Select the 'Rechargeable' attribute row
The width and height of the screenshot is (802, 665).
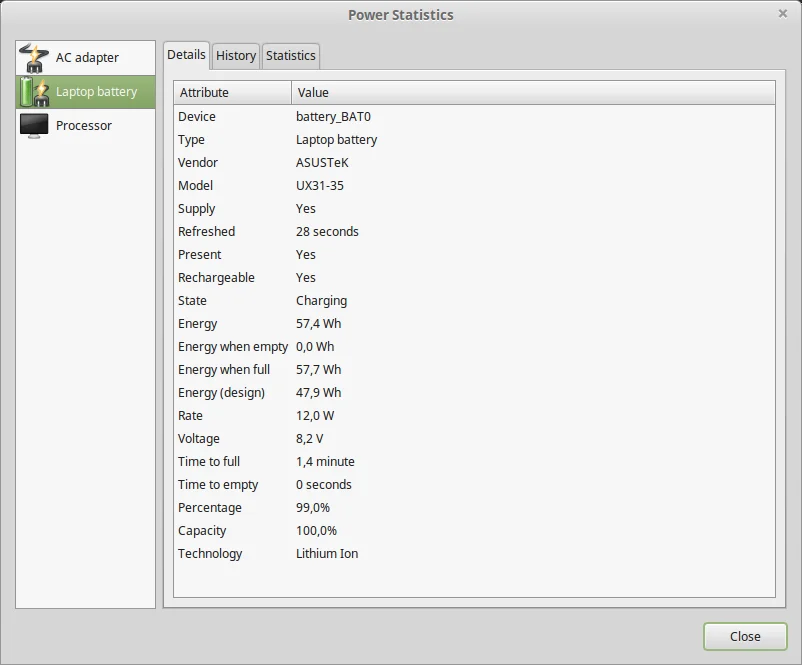click(x=474, y=278)
